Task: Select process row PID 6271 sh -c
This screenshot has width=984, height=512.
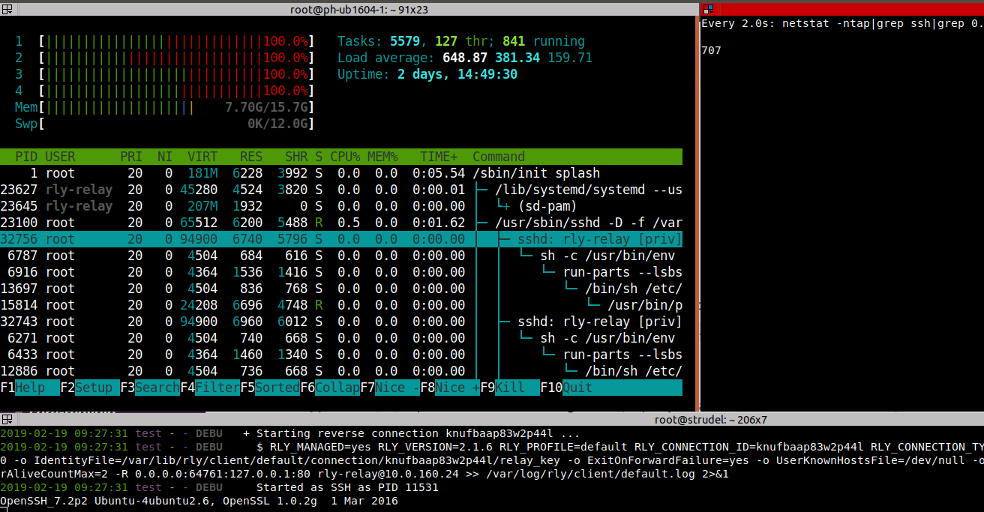Action: pos(341,338)
